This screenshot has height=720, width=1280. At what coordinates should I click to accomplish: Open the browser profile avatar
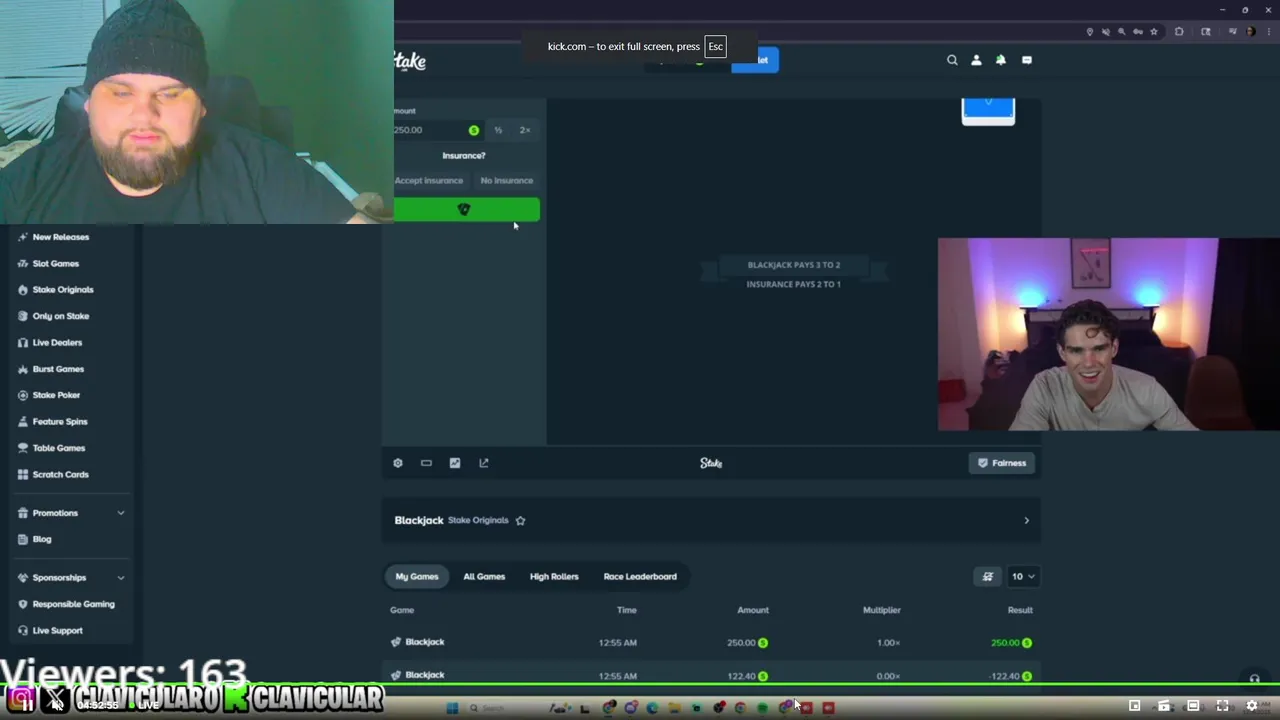(1250, 32)
